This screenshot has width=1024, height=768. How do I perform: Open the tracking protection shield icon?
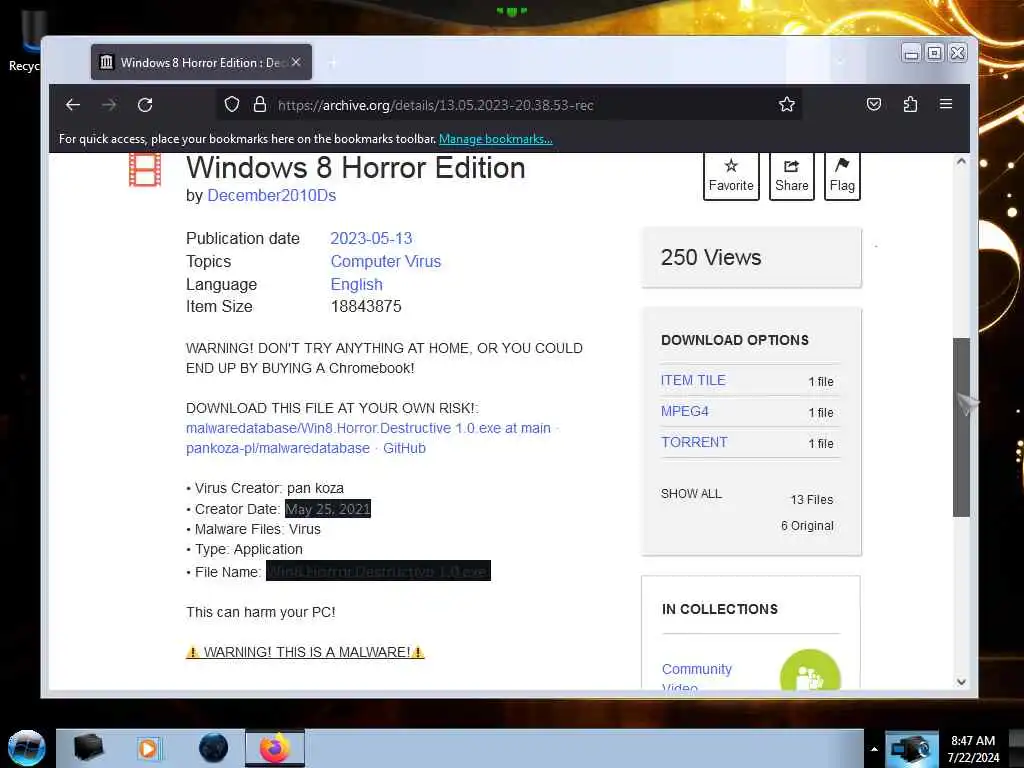232,104
